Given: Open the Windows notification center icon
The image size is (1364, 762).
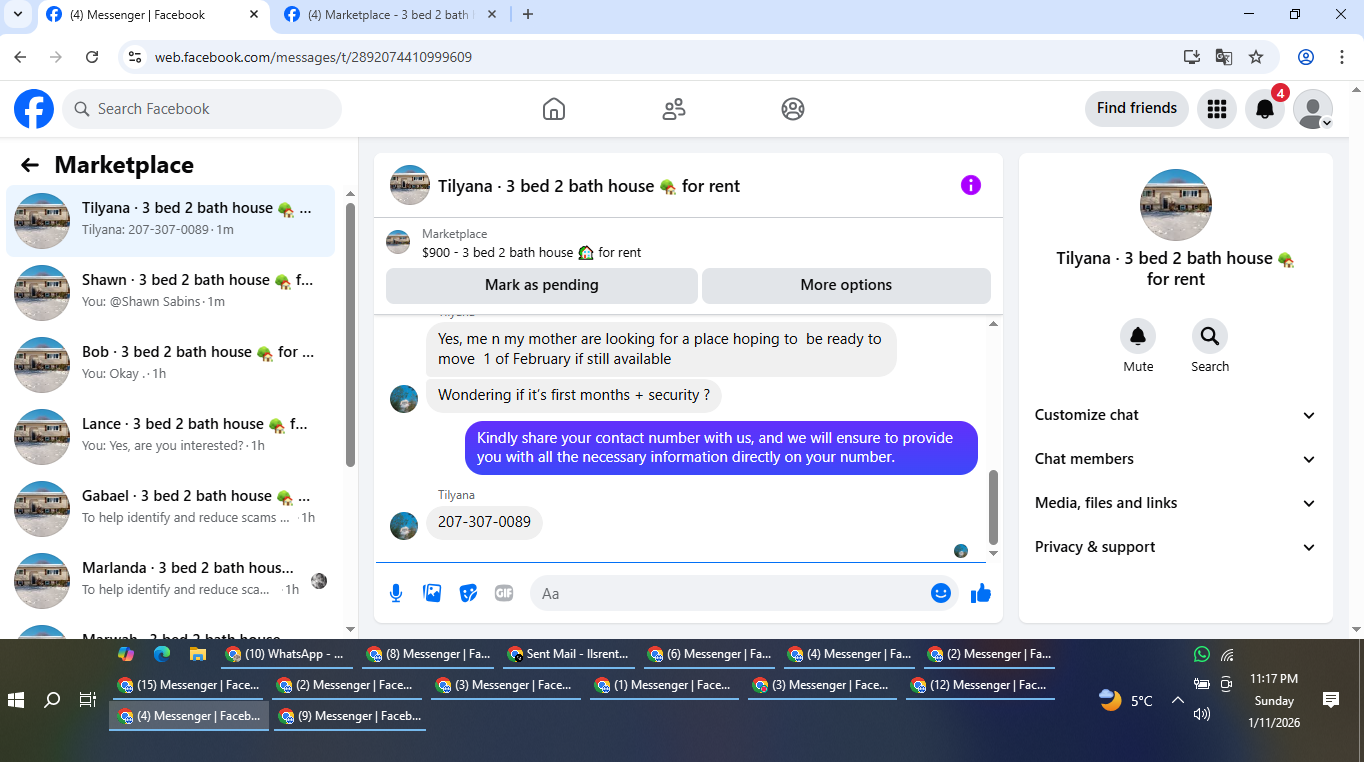Looking at the screenshot, I should point(1330,700).
